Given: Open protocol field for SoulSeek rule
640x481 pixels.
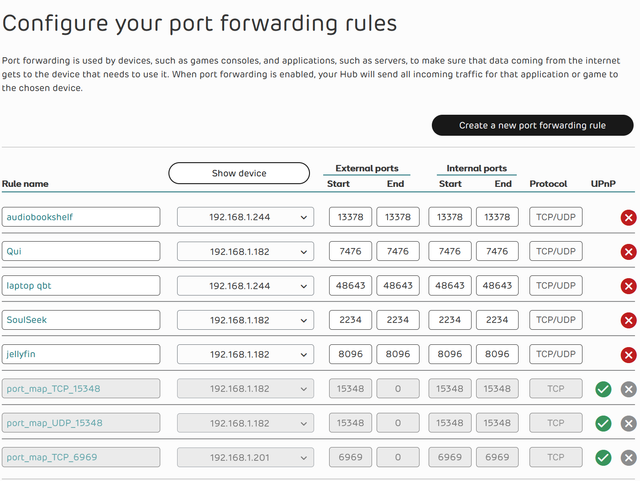Looking at the screenshot, I should coord(556,320).
